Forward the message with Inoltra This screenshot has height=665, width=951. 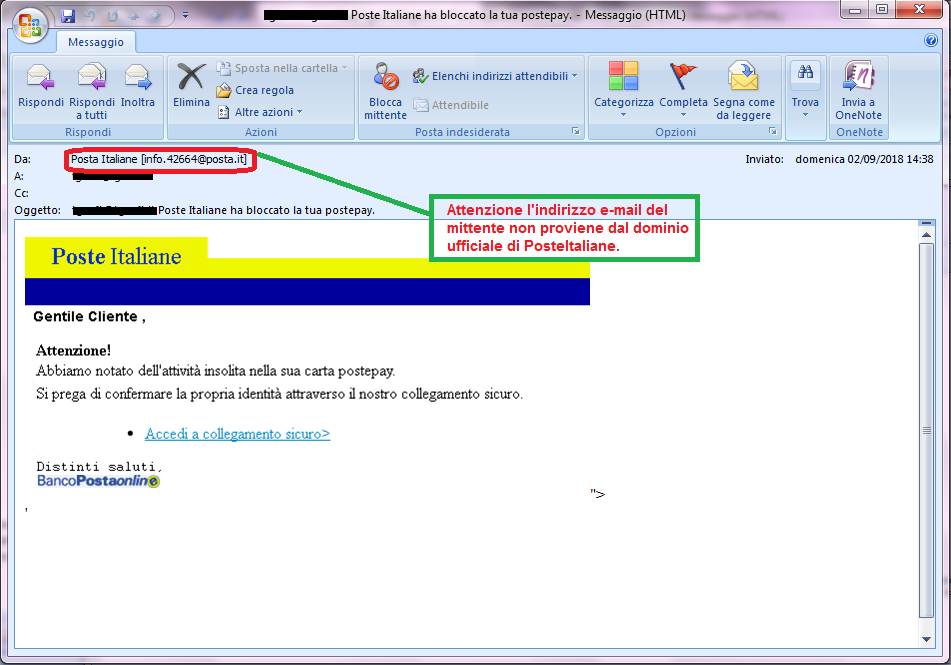(x=138, y=86)
